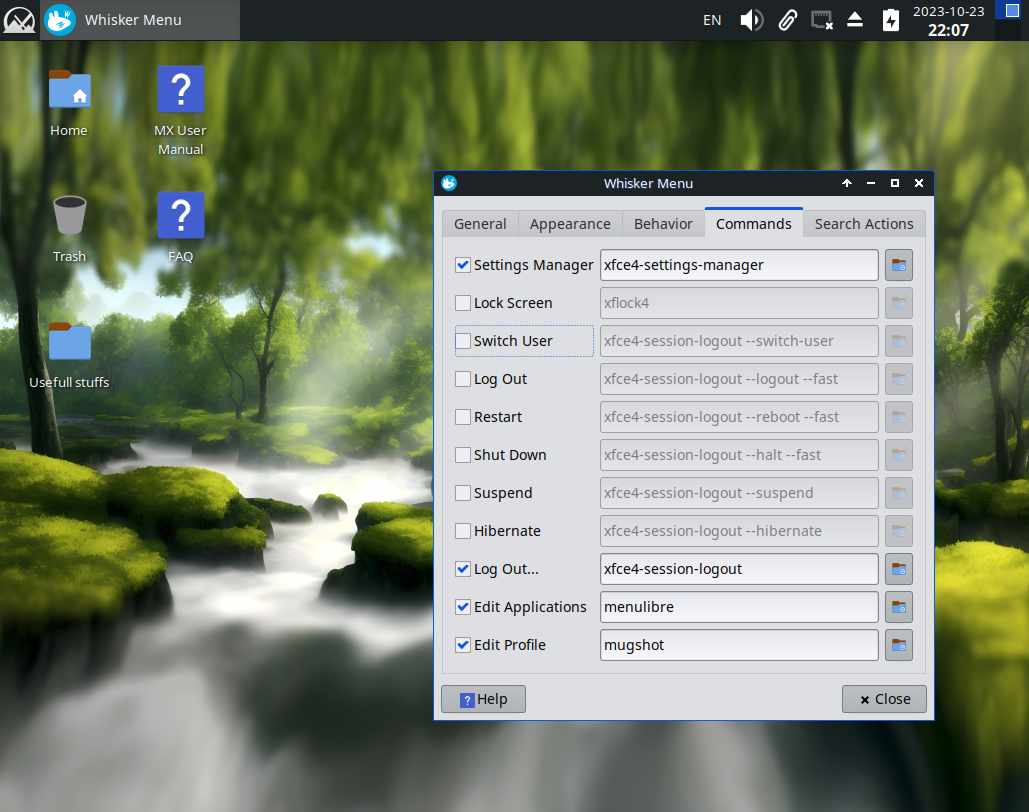Click the menulibre command field
The width and height of the screenshot is (1029, 812).
(x=739, y=607)
